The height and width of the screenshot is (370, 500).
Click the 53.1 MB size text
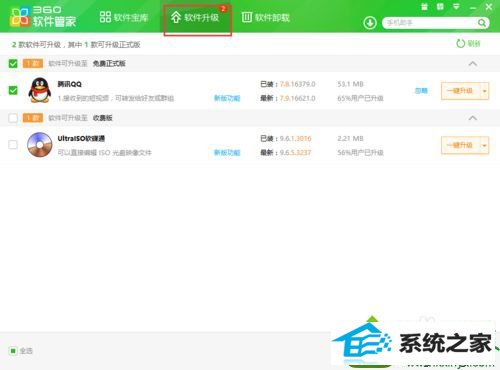click(x=350, y=84)
